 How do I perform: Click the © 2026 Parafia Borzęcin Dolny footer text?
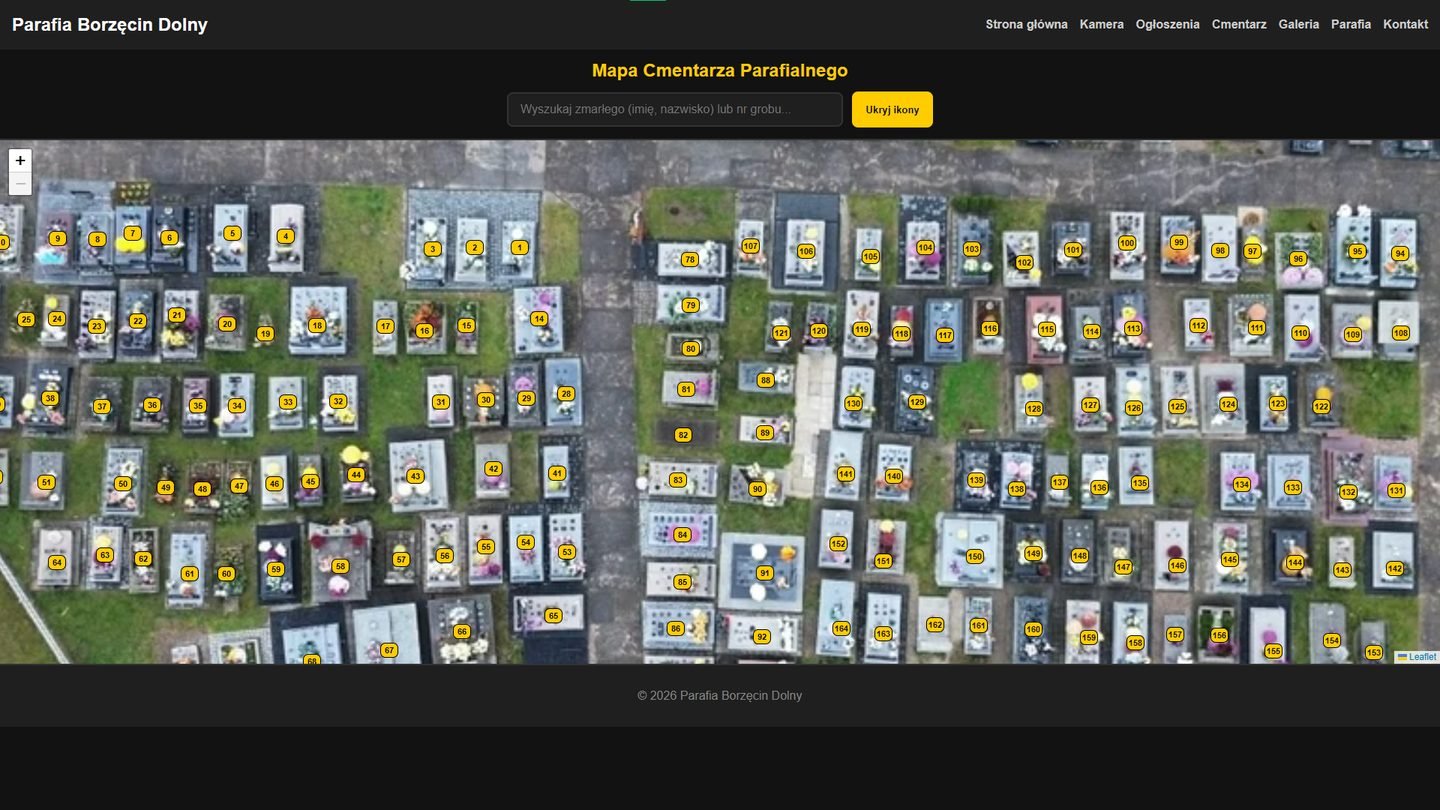point(720,695)
